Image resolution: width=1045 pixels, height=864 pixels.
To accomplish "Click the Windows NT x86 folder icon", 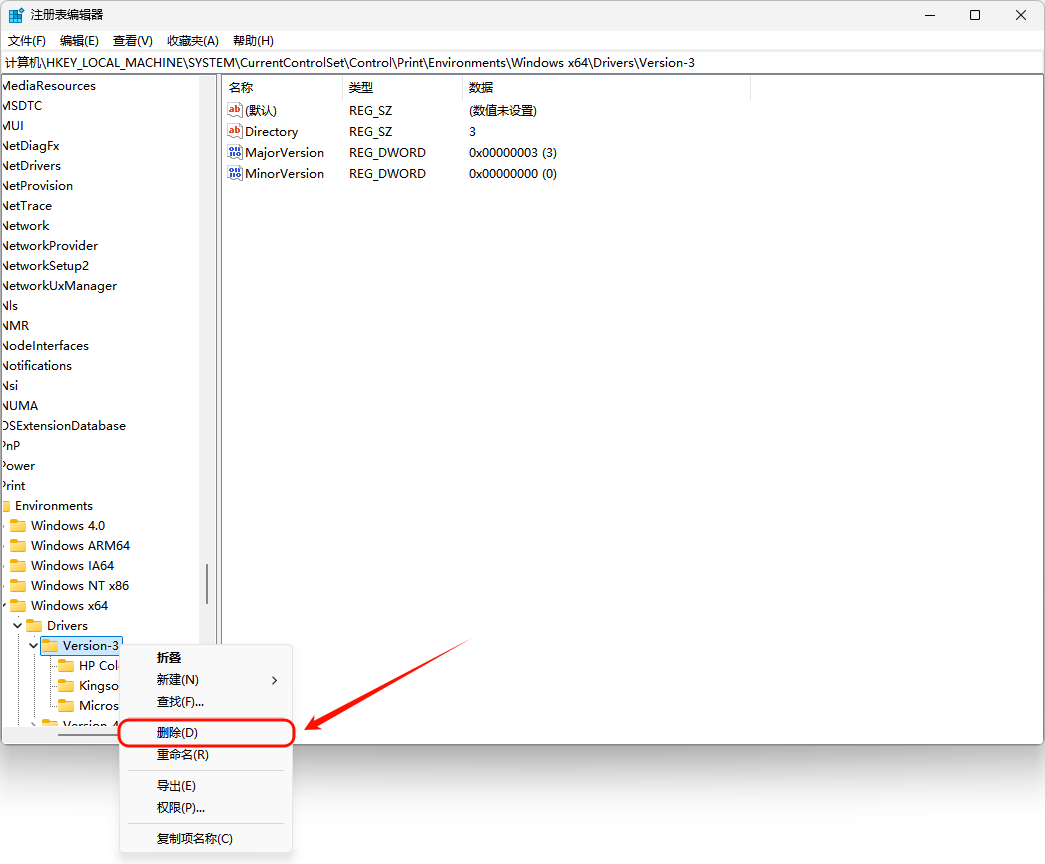I will click(x=17, y=585).
